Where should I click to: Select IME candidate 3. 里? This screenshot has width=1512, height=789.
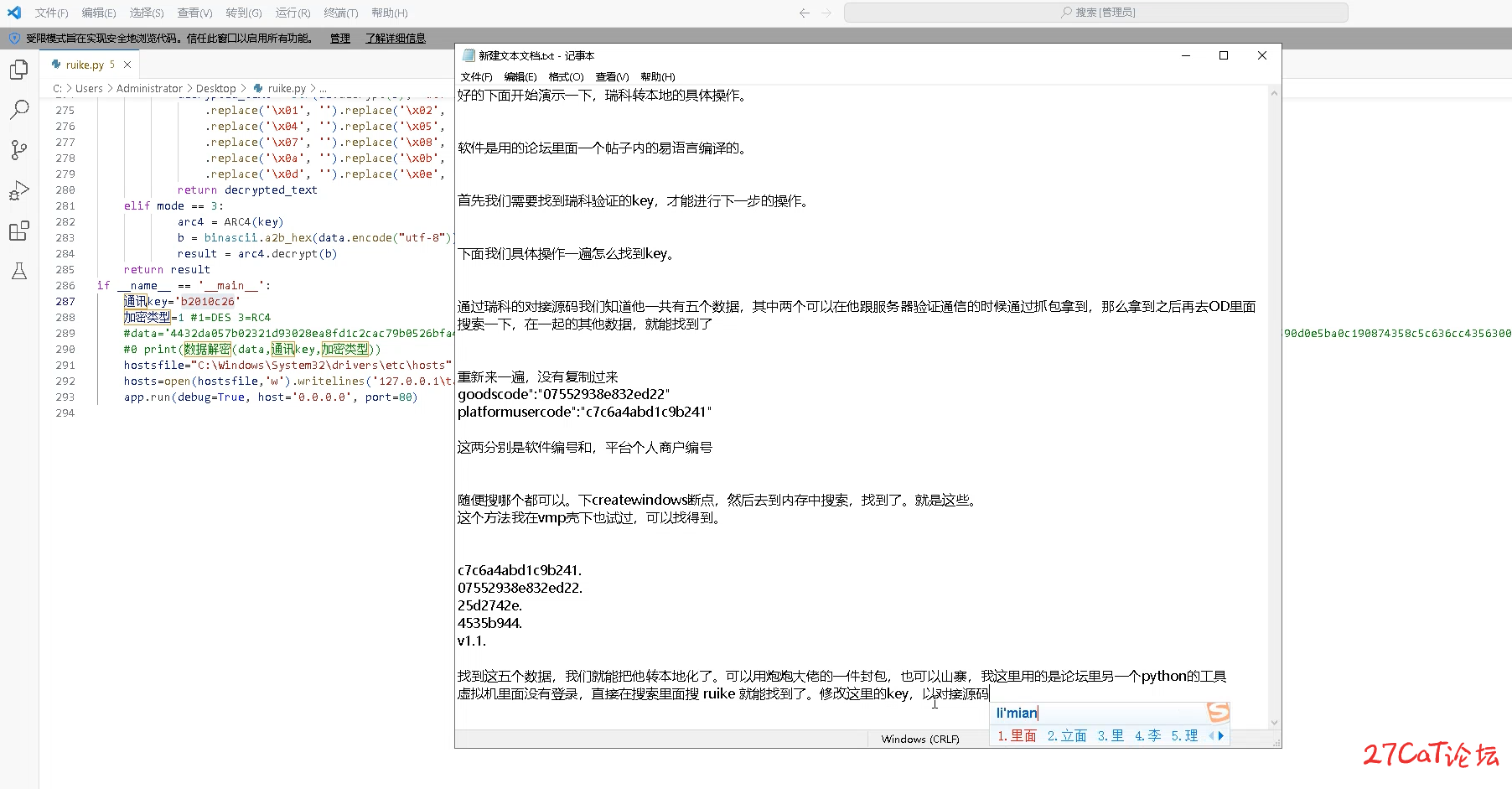[1111, 735]
